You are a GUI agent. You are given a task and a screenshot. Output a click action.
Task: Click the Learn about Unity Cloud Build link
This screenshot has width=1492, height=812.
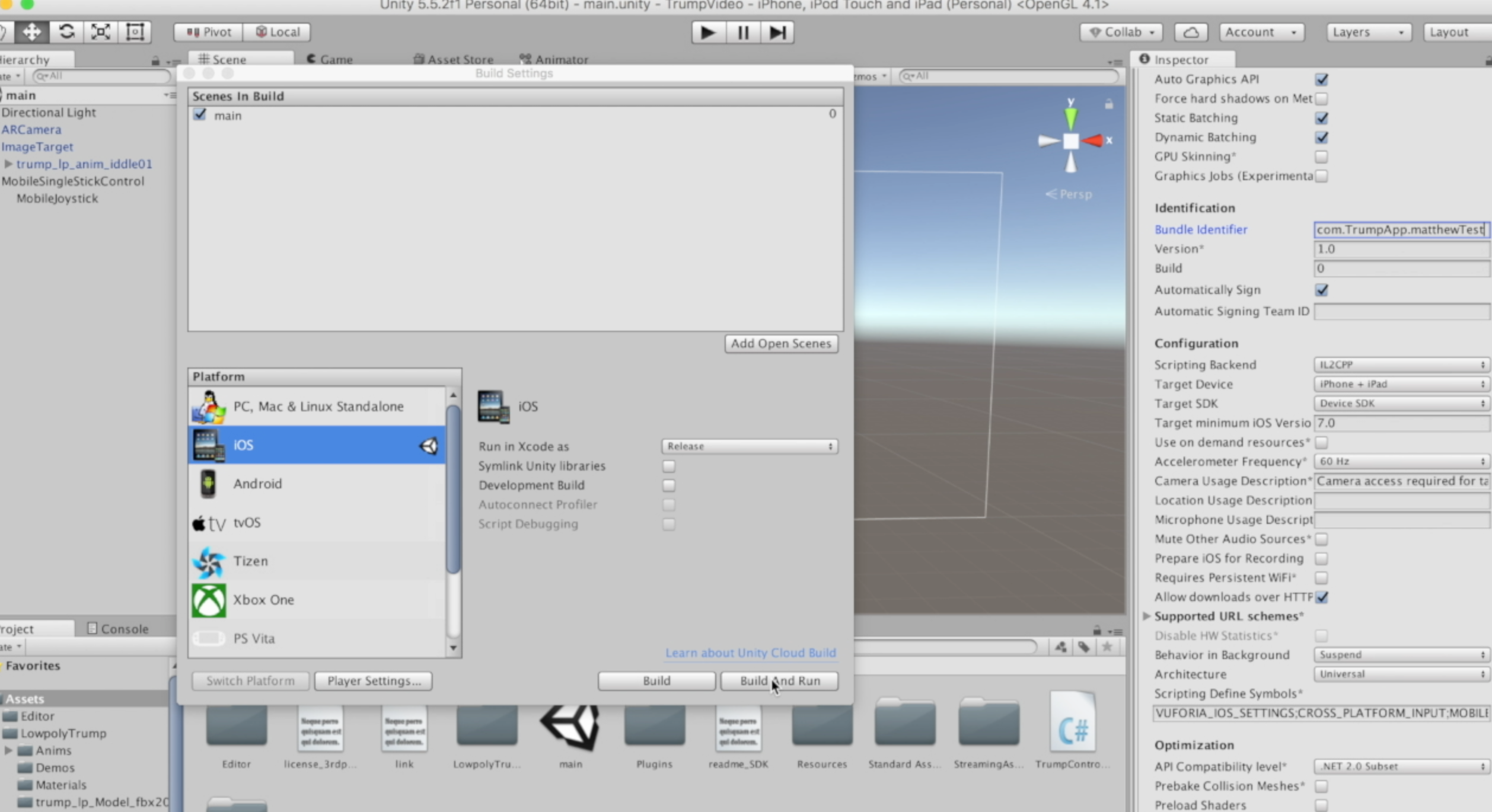[750, 652]
